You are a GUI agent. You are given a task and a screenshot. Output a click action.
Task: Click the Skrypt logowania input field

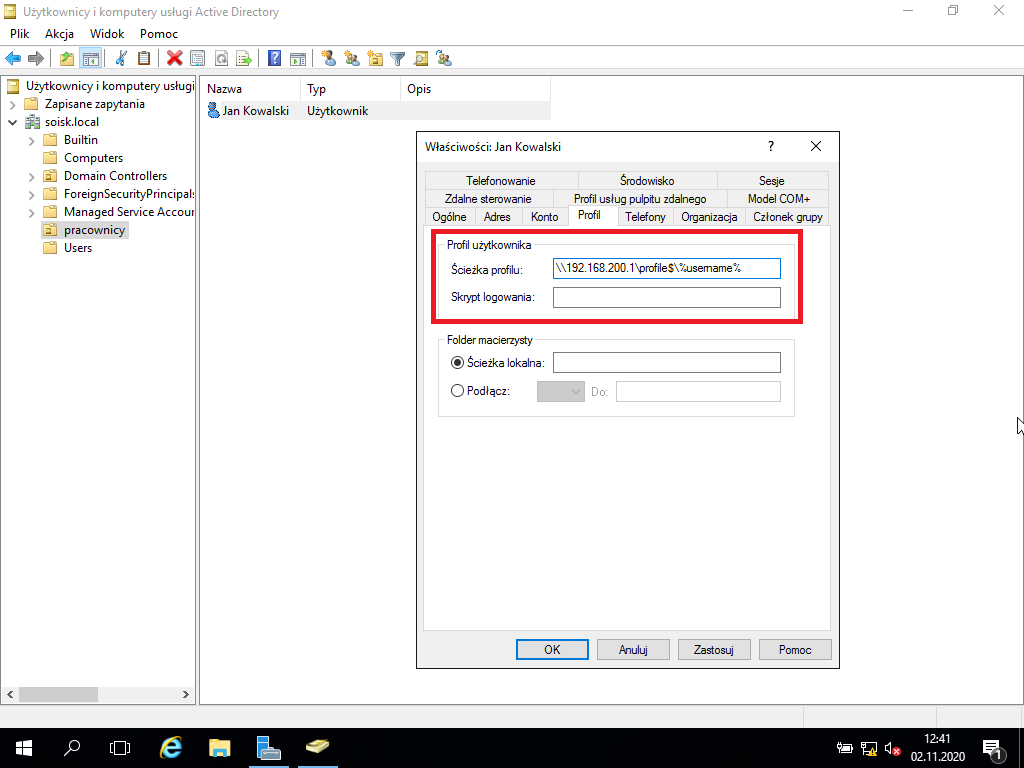[x=666, y=297]
